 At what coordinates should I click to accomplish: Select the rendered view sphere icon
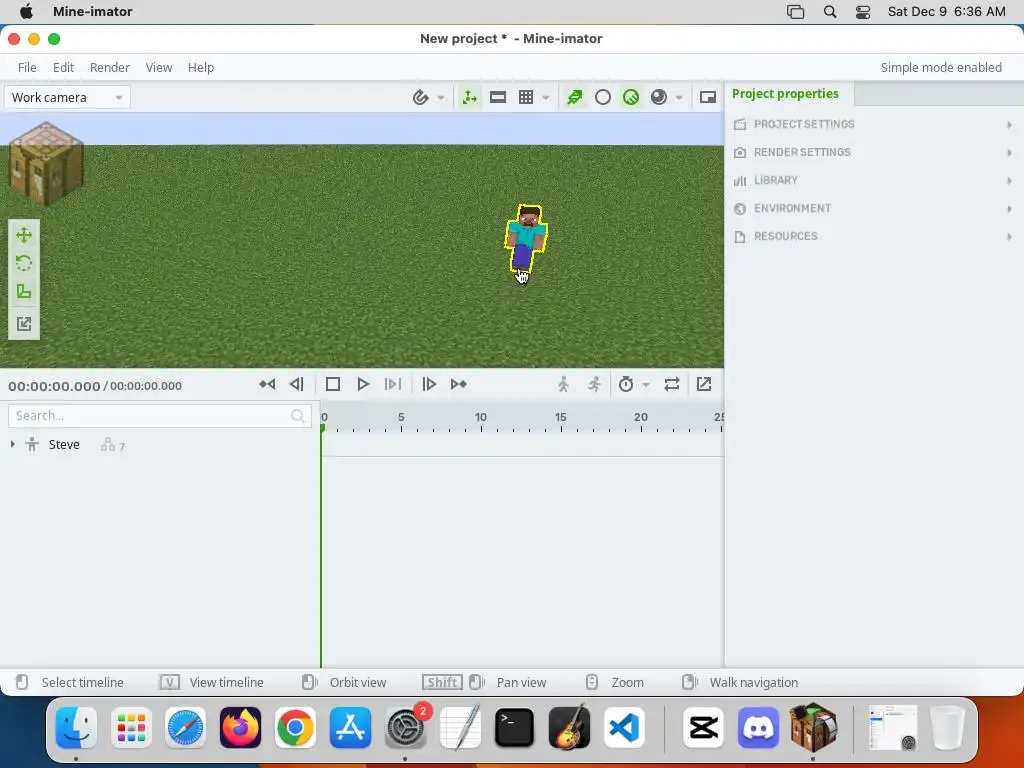coord(659,97)
